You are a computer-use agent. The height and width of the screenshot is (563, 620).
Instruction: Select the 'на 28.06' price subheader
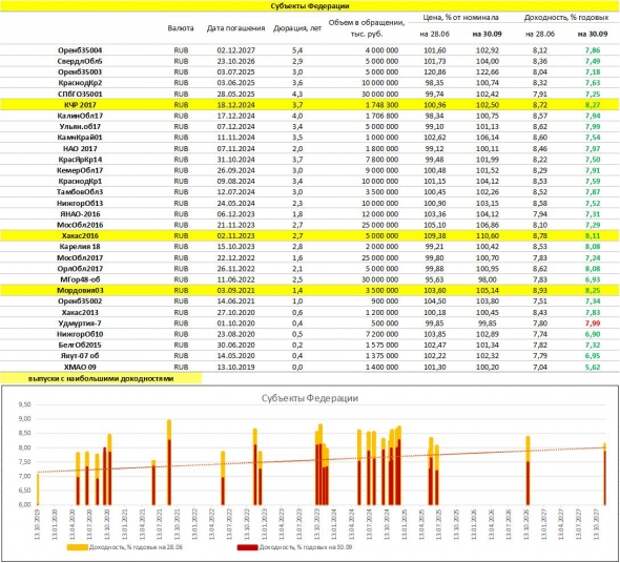(435, 34)
